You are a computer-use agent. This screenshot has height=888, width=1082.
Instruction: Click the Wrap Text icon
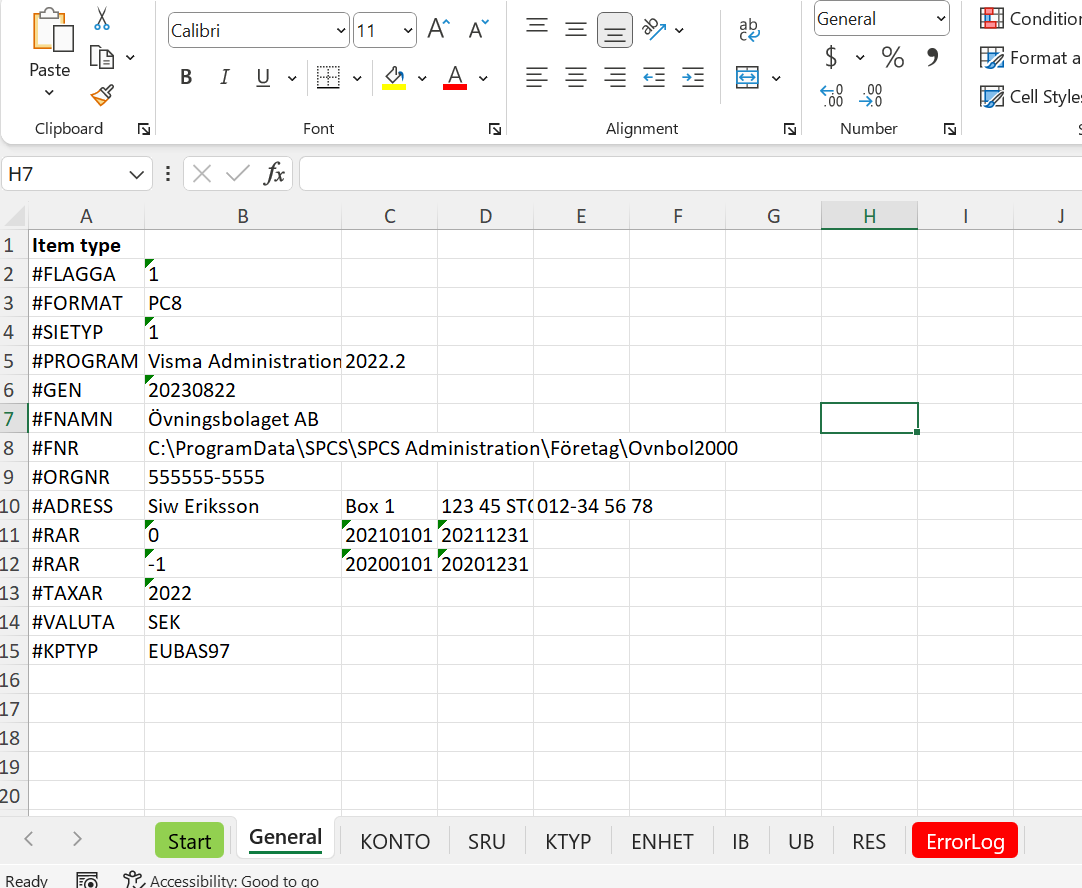pos(749,30)
